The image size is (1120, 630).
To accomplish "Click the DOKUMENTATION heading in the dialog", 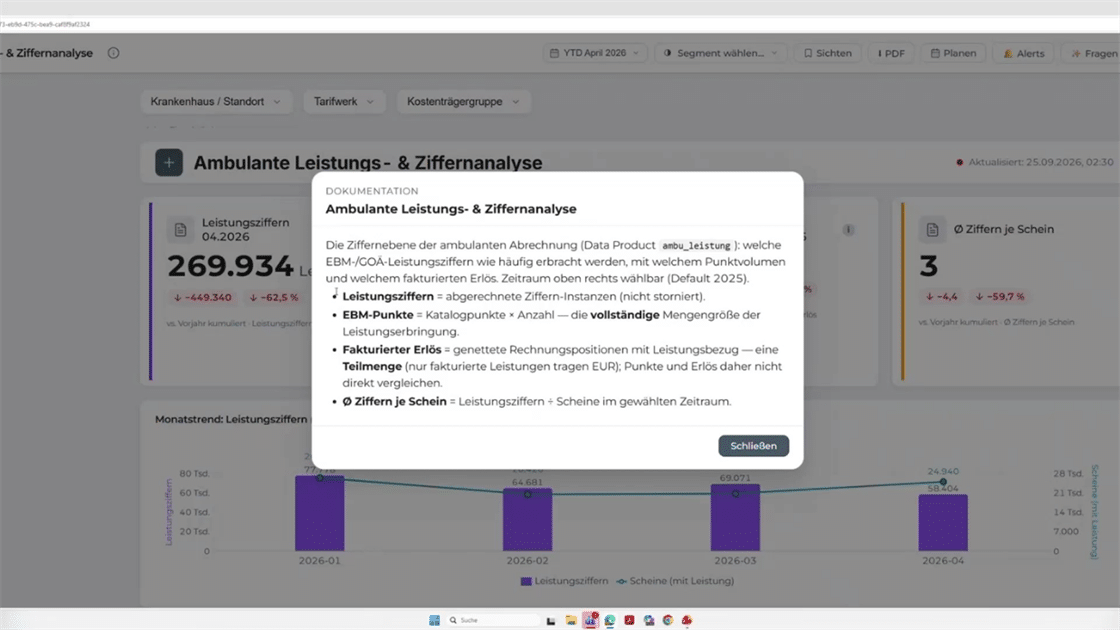I will (372, 191).
